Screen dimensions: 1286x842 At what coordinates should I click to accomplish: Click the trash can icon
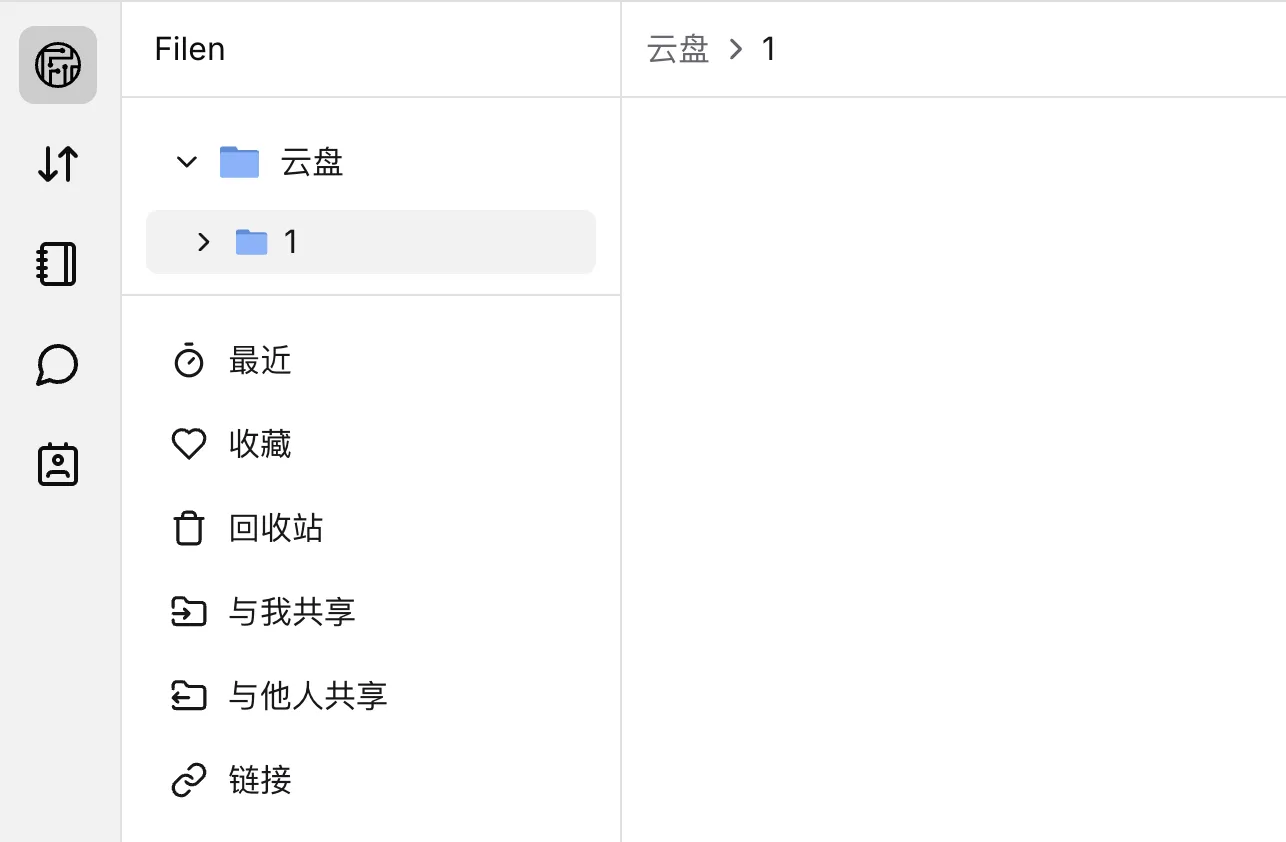click(x=189, y=528)
